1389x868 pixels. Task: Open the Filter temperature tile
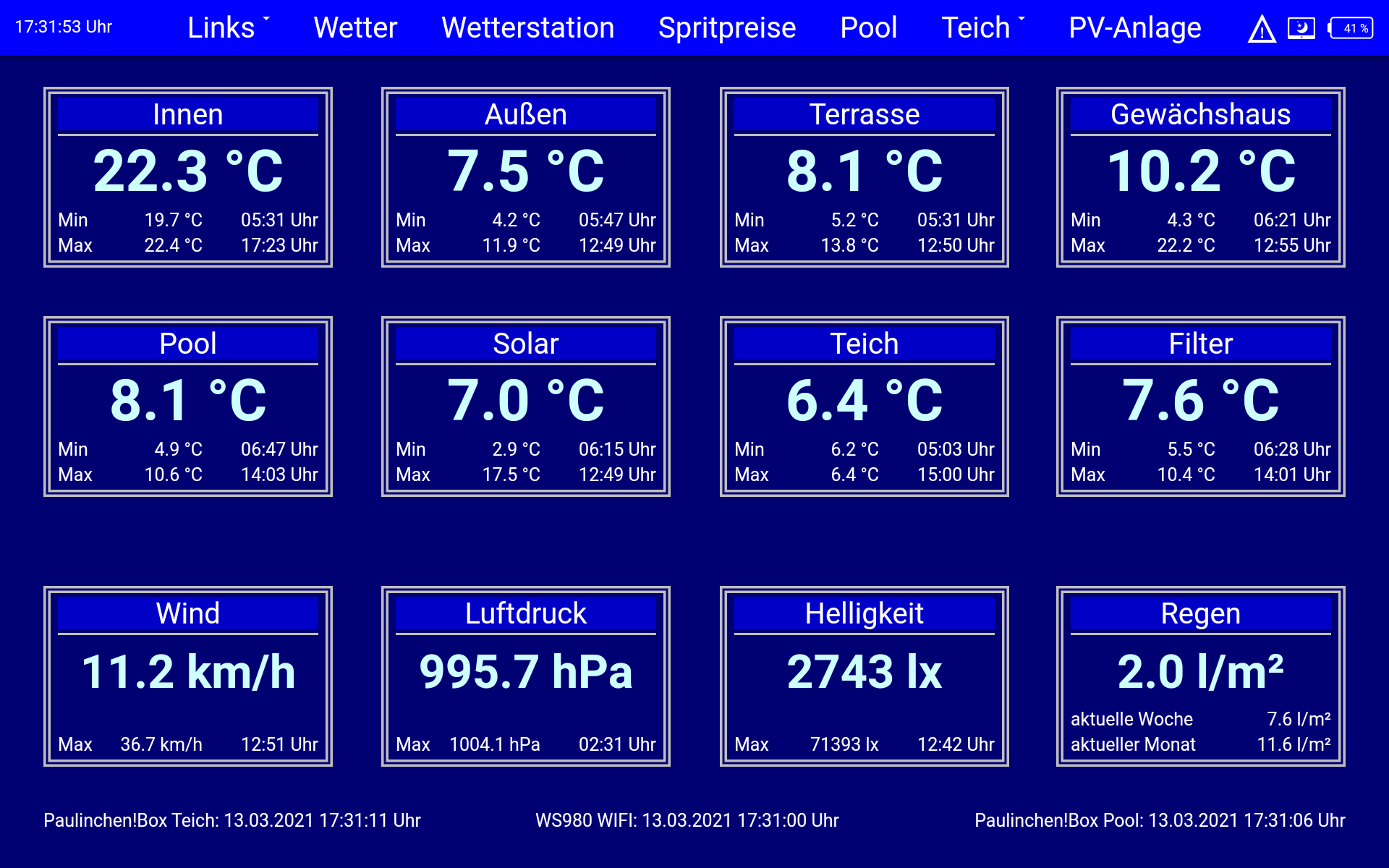(1200, 407)
